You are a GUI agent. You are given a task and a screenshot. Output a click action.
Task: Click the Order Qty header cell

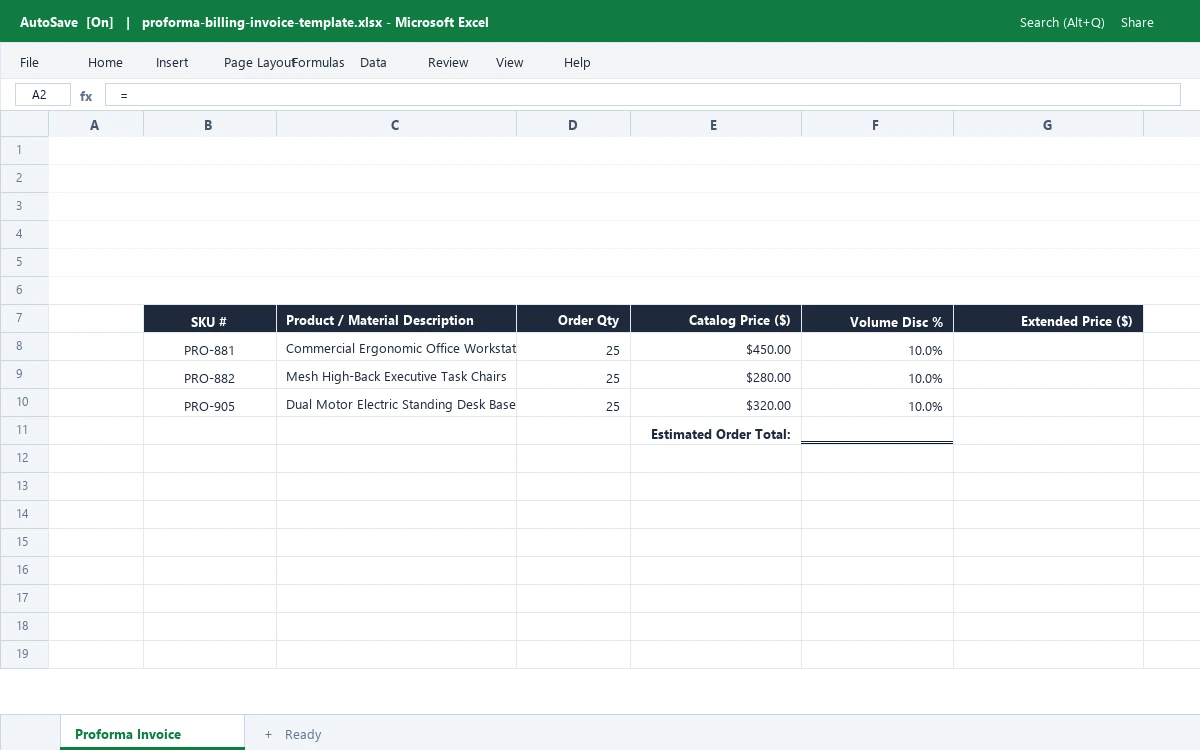[573, 319]
